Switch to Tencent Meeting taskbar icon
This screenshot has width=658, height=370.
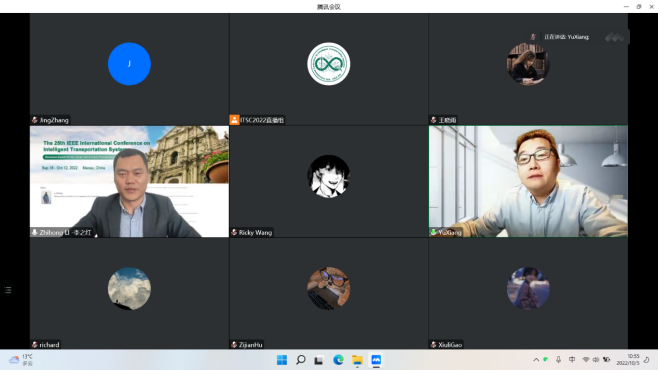click(x=376, y=360)
